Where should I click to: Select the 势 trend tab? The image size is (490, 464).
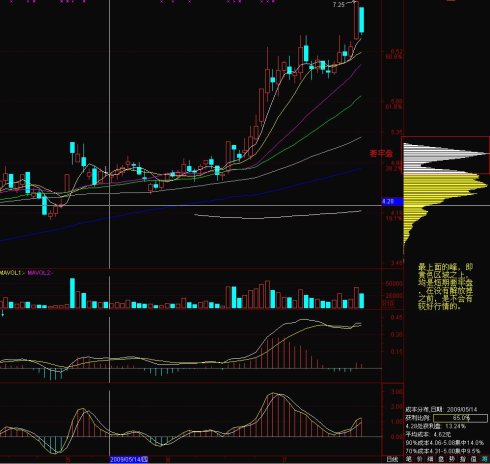pyautogui.click(x=452, y=459)
